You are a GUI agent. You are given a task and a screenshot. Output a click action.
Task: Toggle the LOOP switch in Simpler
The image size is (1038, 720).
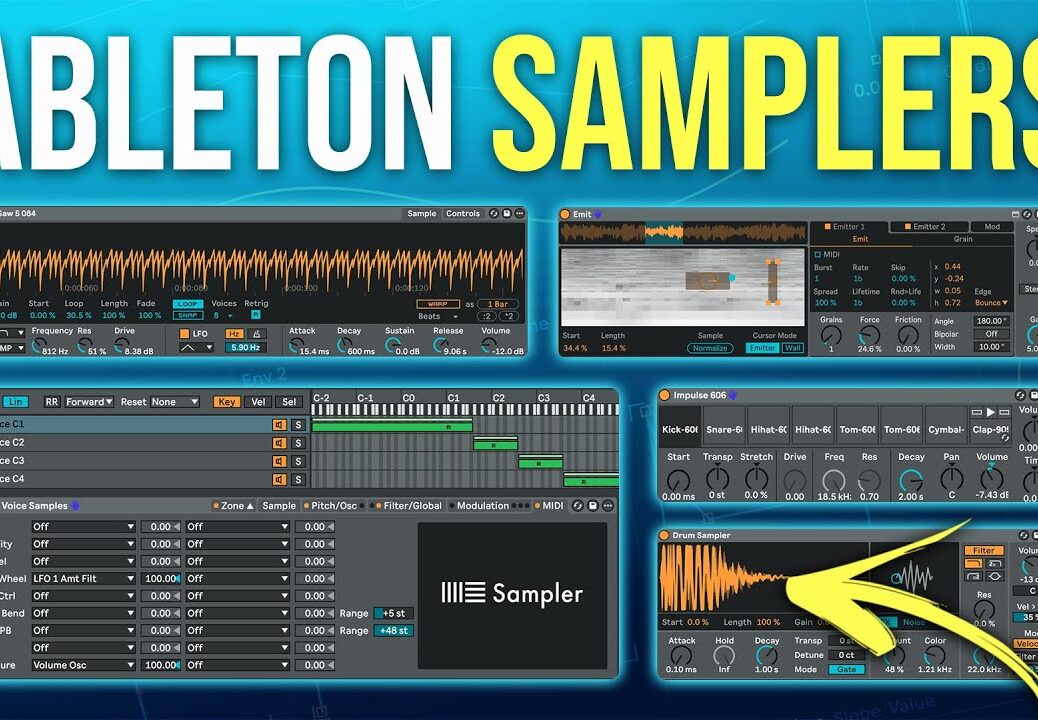187,304
